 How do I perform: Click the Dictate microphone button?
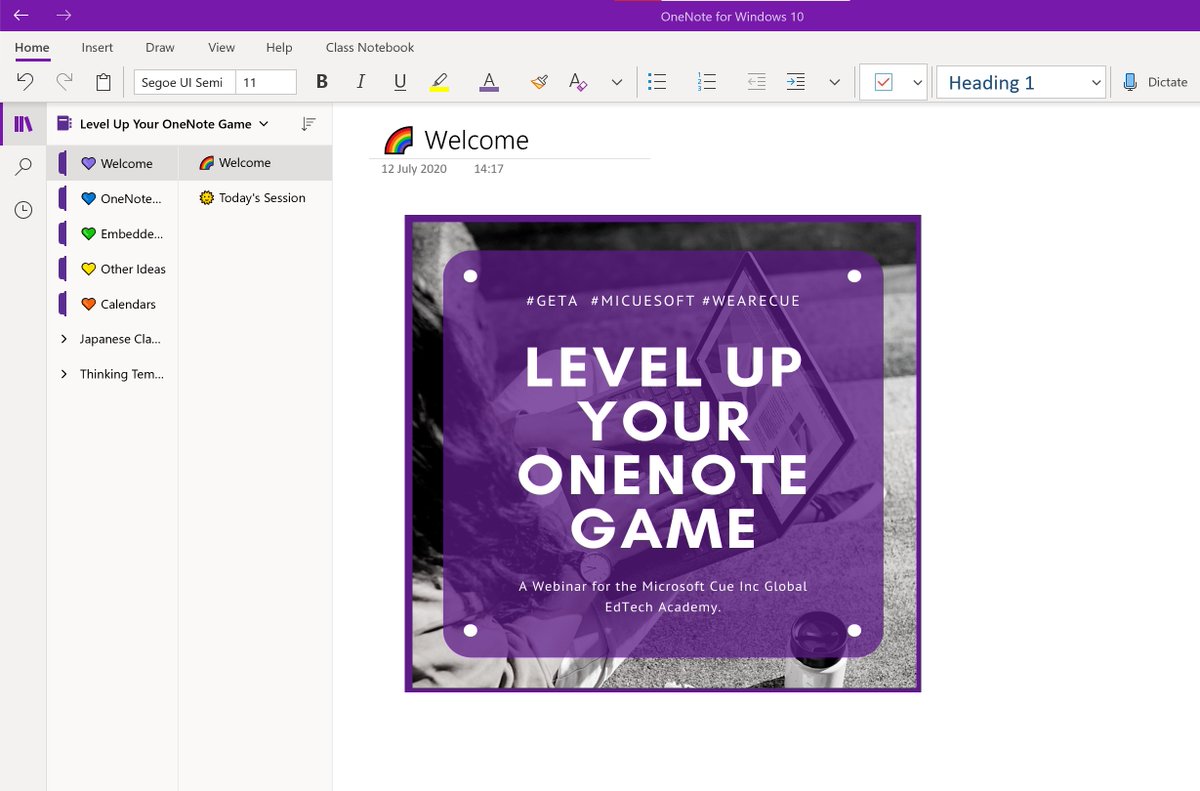[x=1155, y=82]
